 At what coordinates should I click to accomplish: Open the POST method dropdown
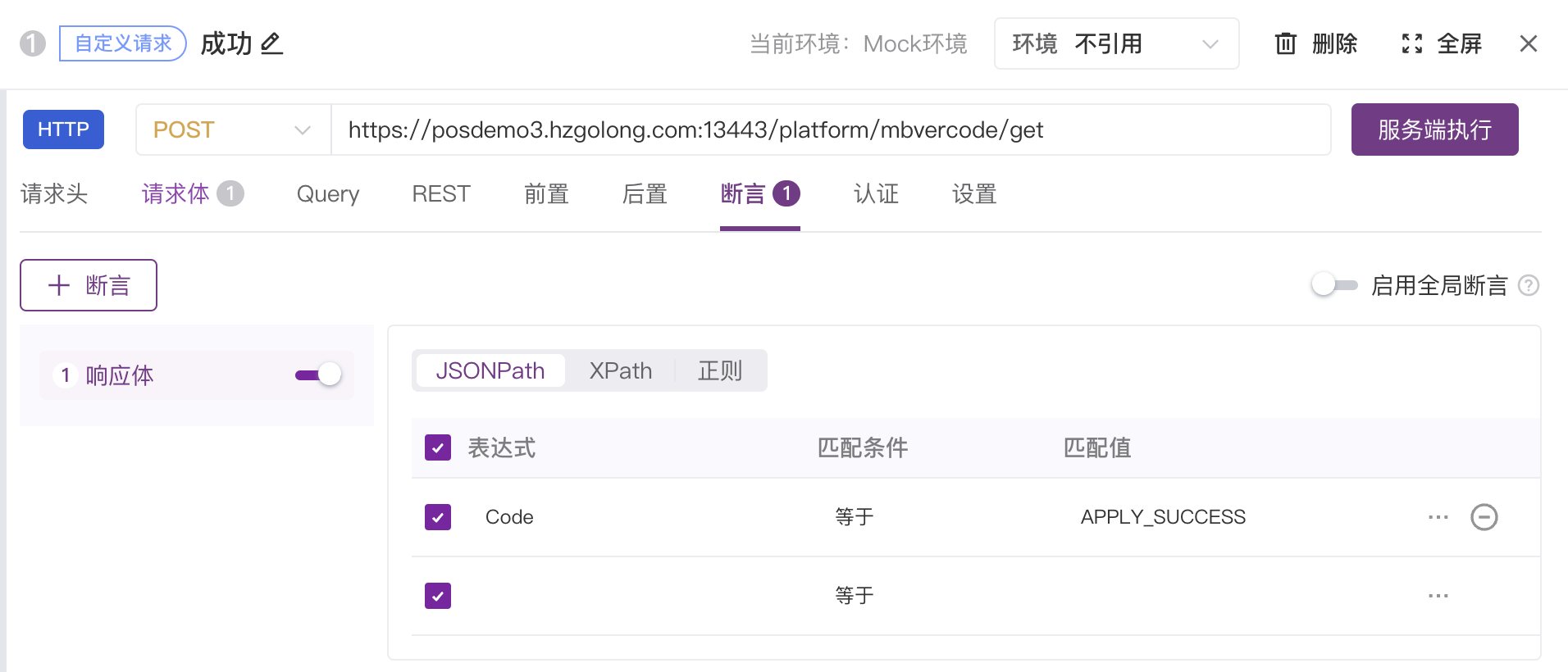tap(234, 129)
